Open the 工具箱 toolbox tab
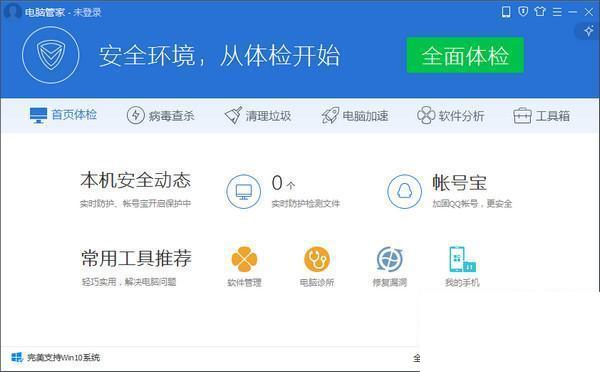Image resolution: width=600 pixels, height=372 pixels. click(x=541, y=116)
